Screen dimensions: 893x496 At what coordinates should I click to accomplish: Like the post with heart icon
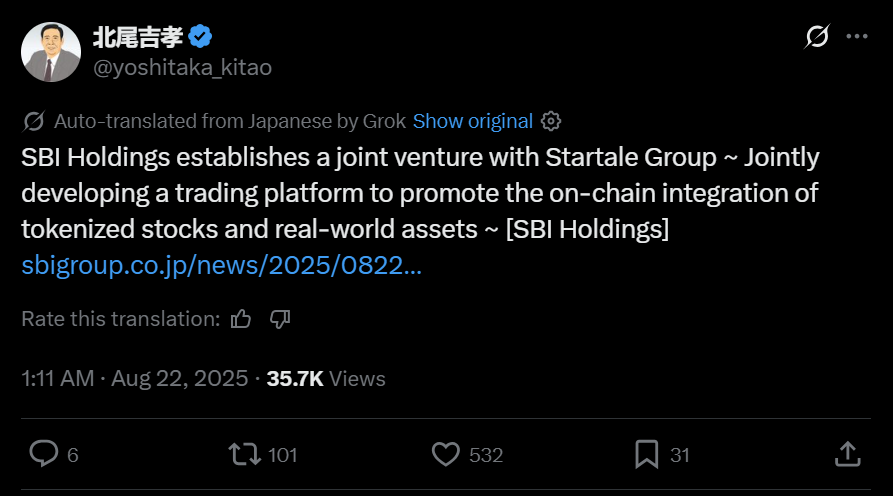[445, 455]
